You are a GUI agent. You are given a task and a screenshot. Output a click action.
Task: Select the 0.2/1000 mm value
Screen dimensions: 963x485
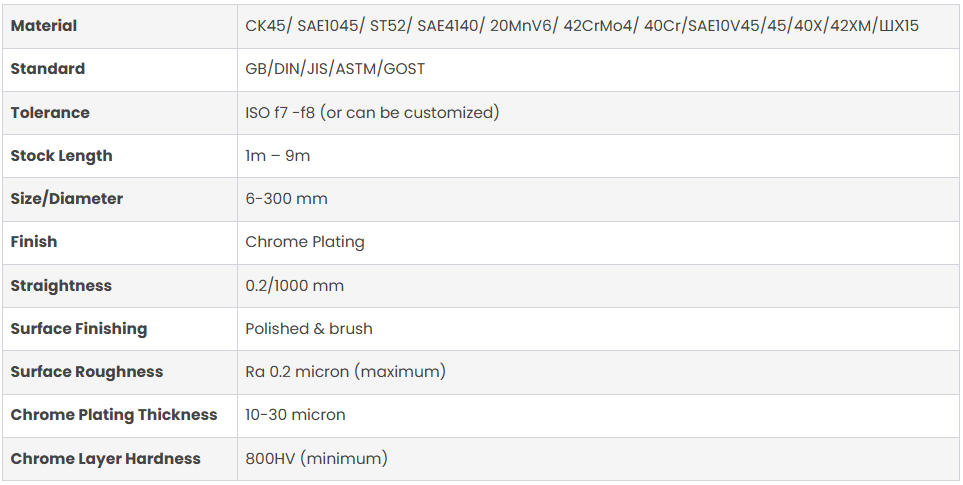(x=294, y=286)
